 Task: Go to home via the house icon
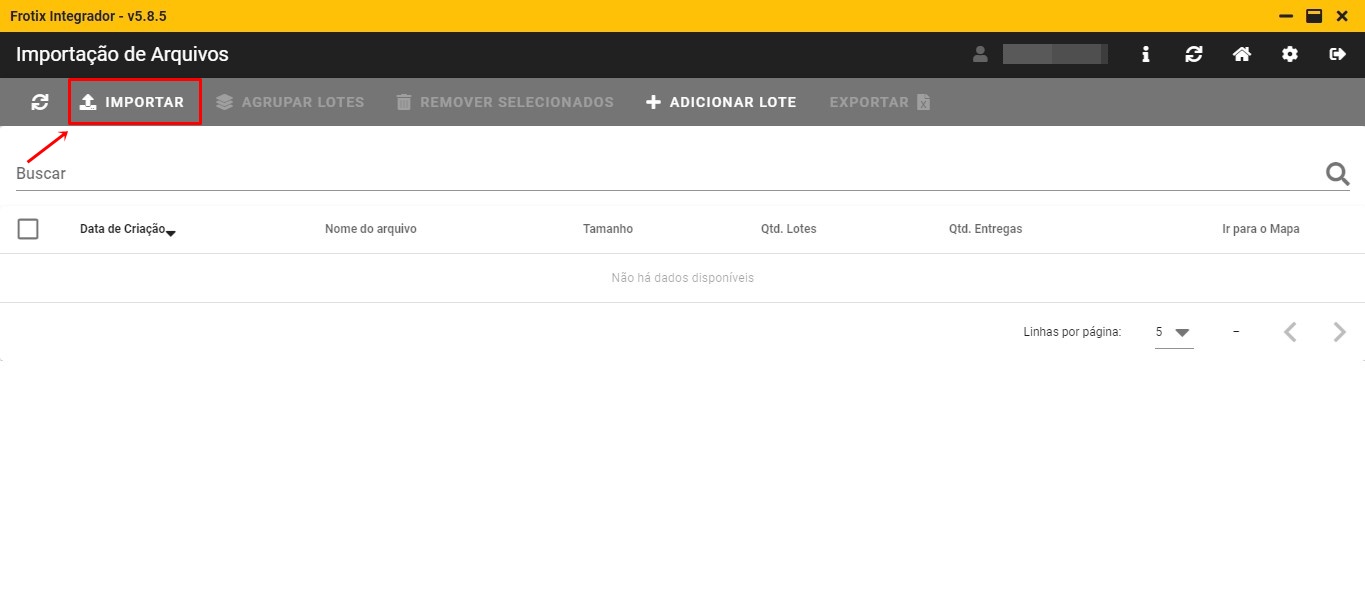pos(1242,54)
